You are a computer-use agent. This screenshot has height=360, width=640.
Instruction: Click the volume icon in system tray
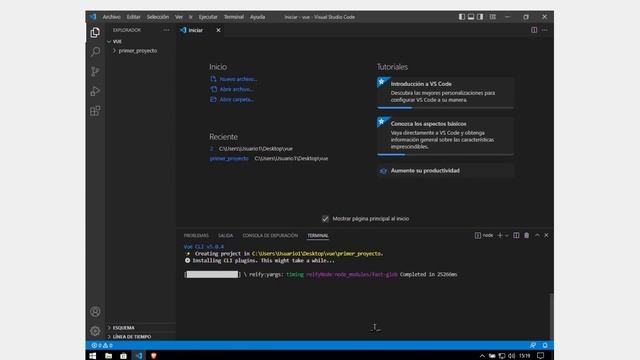pyautogui.click(x=511, y=356)
